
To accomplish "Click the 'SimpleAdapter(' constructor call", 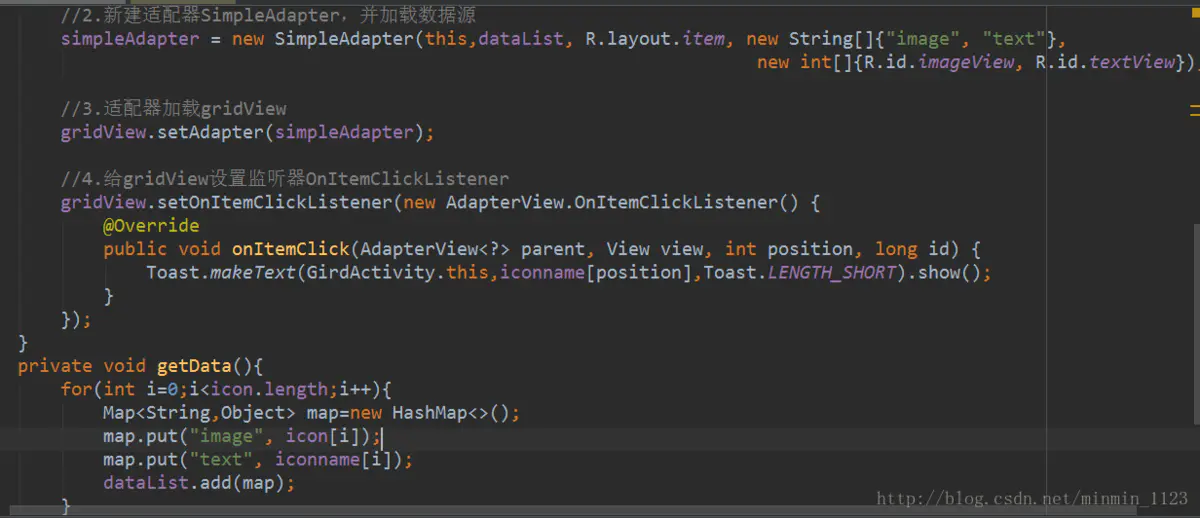I will coord(350,39).
